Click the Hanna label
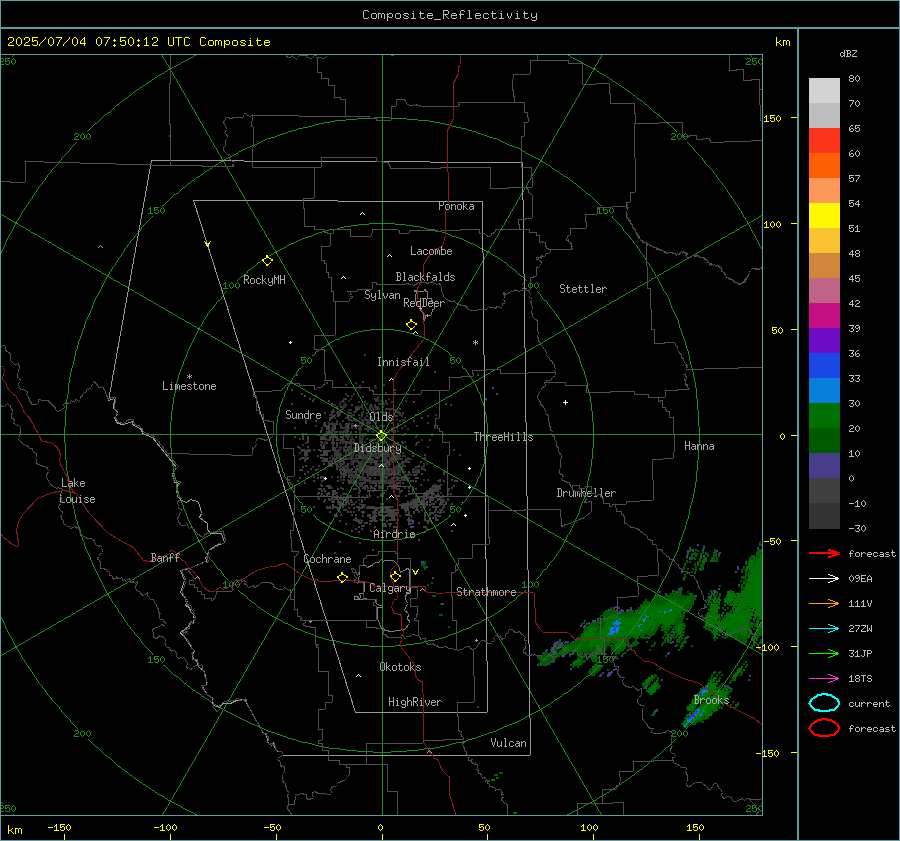Viewport: 900px width, 841px height. pyautogui.click(x=699, y=446)
